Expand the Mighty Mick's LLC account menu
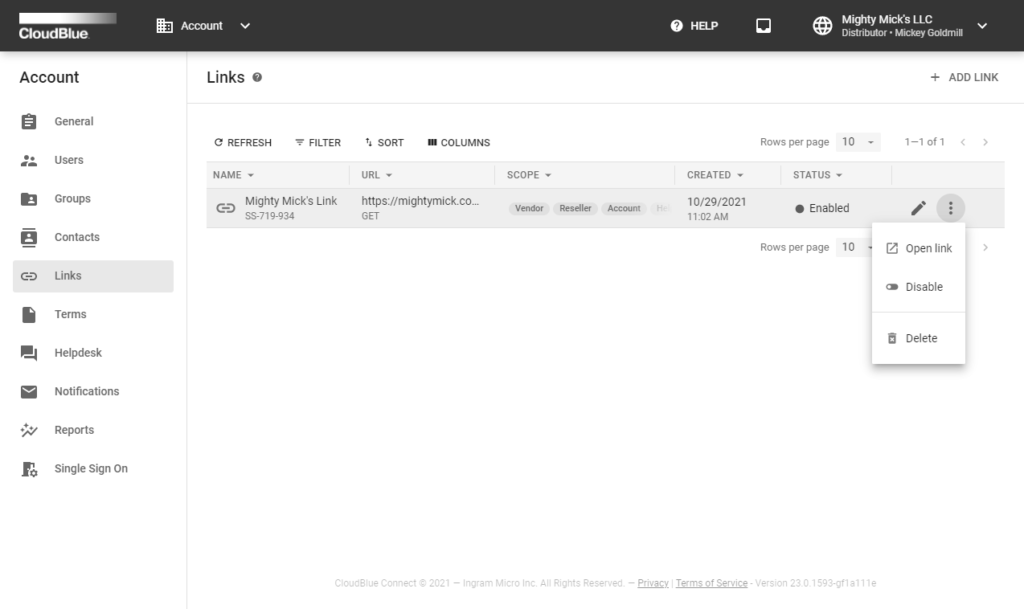This screenshot has height=609, width=1024. point(981,26)
